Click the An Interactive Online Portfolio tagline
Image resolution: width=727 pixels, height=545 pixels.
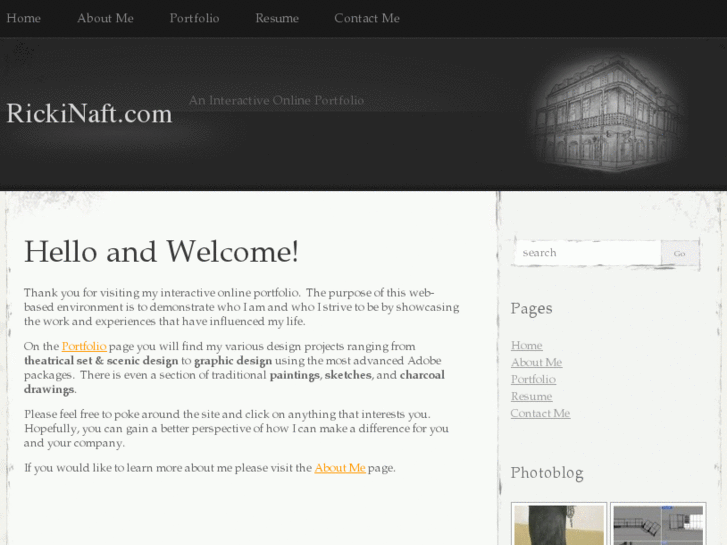tap(276, 100)
